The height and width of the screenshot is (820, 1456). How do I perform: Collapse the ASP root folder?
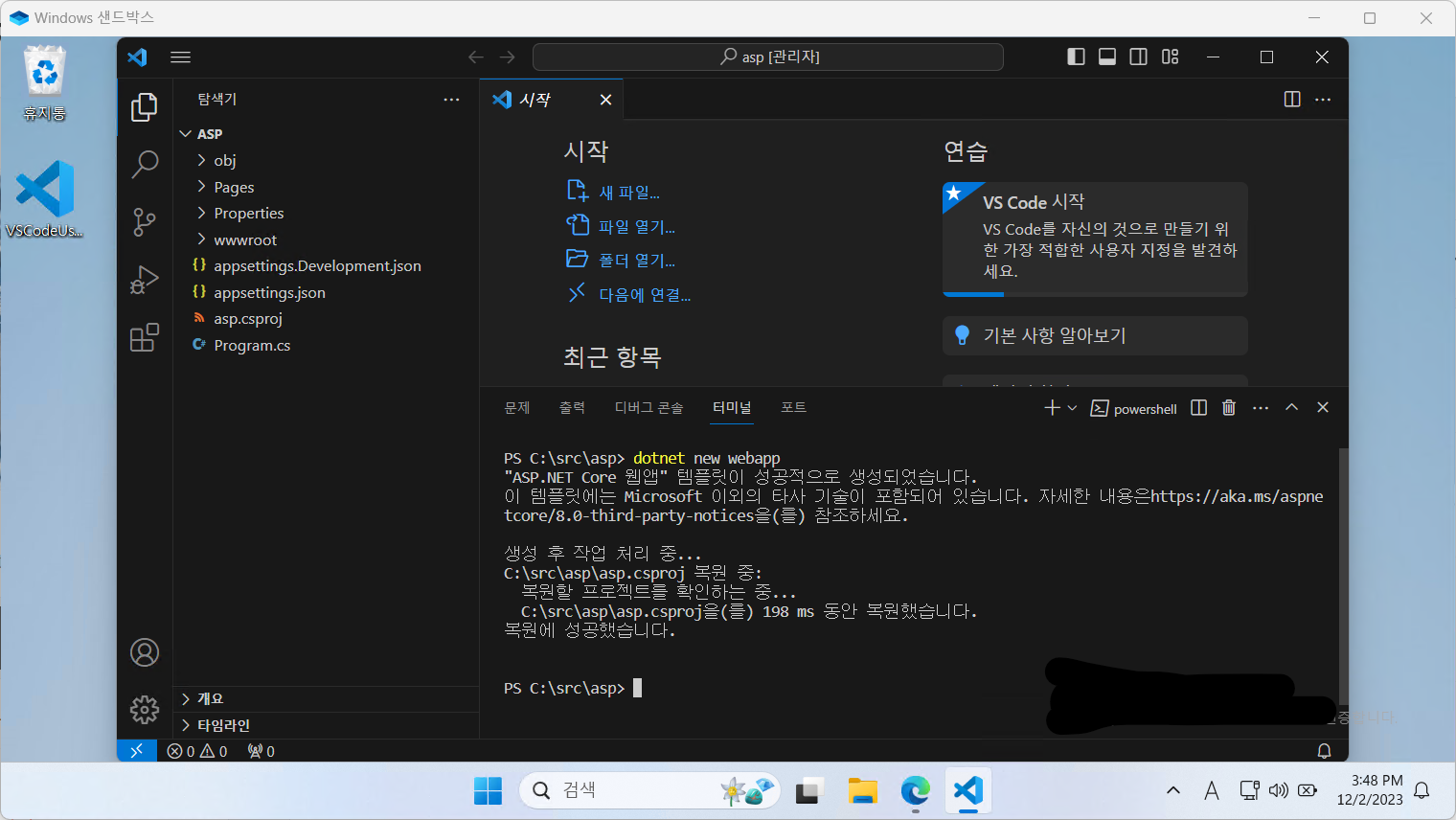pos(326,134)
